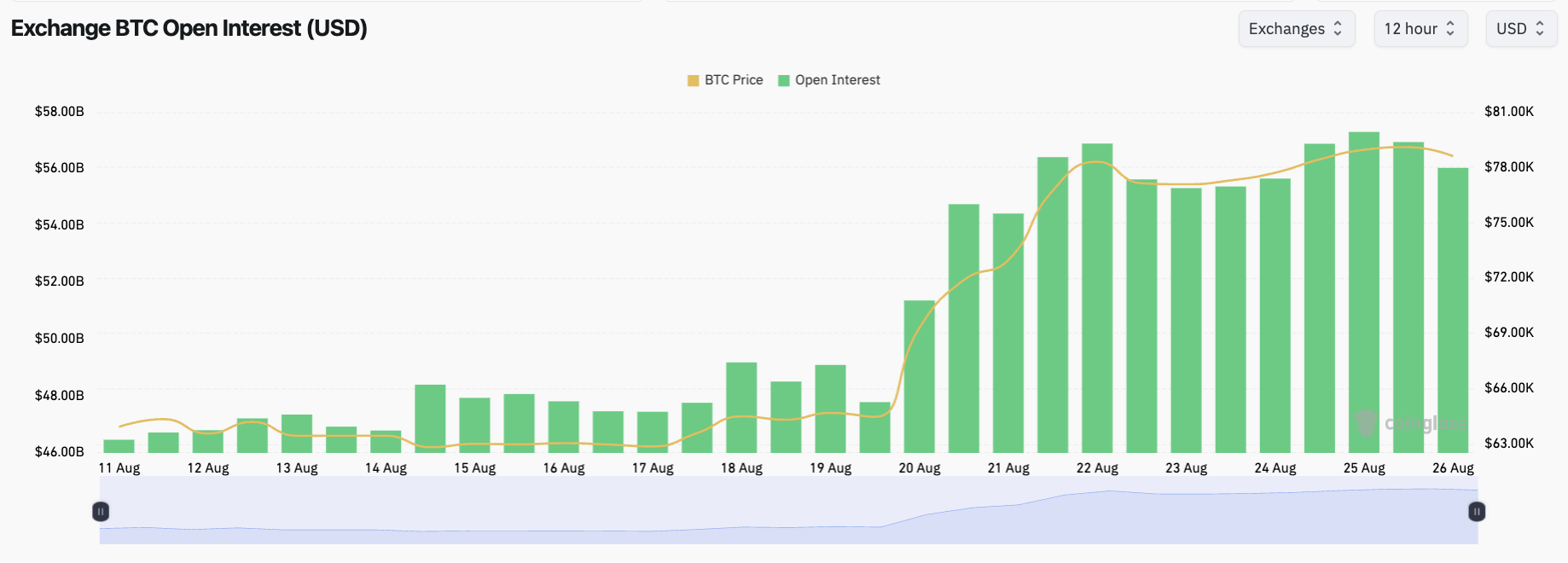Grab the right range slider handle

pos(1477,512)
